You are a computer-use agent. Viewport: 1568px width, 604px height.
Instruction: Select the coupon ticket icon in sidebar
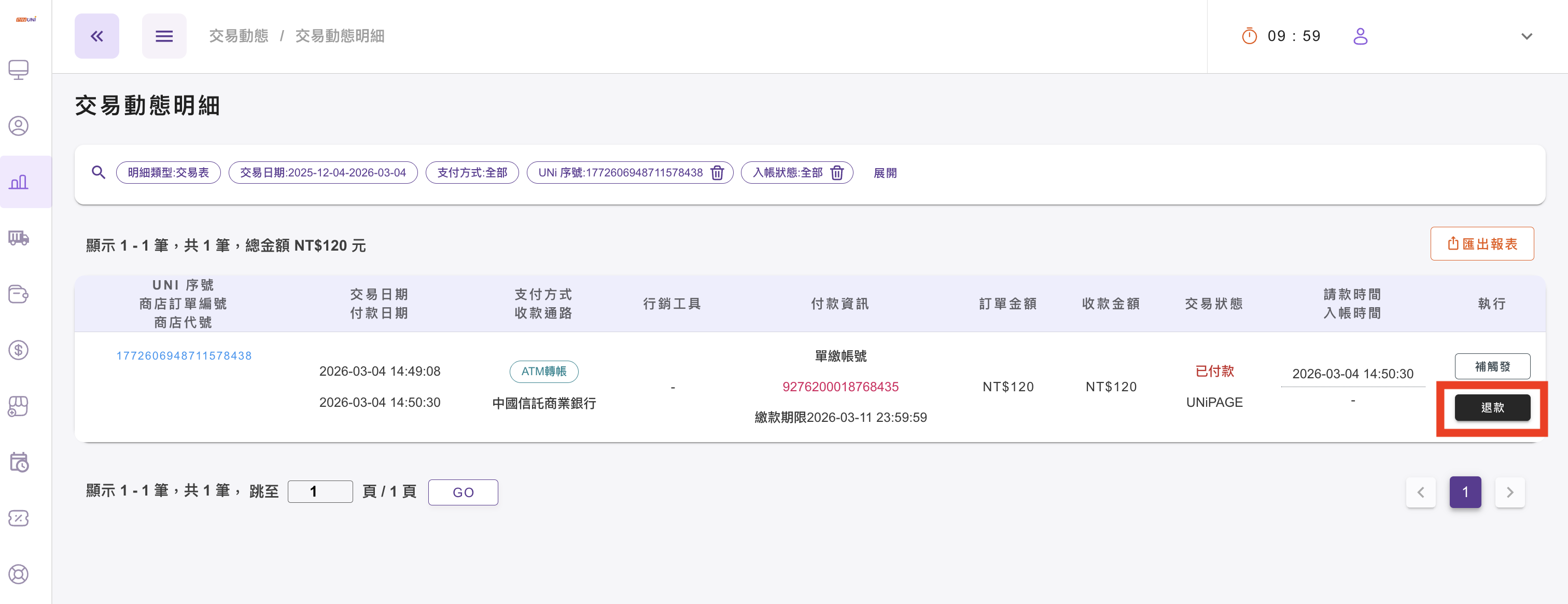click(18, 518)
